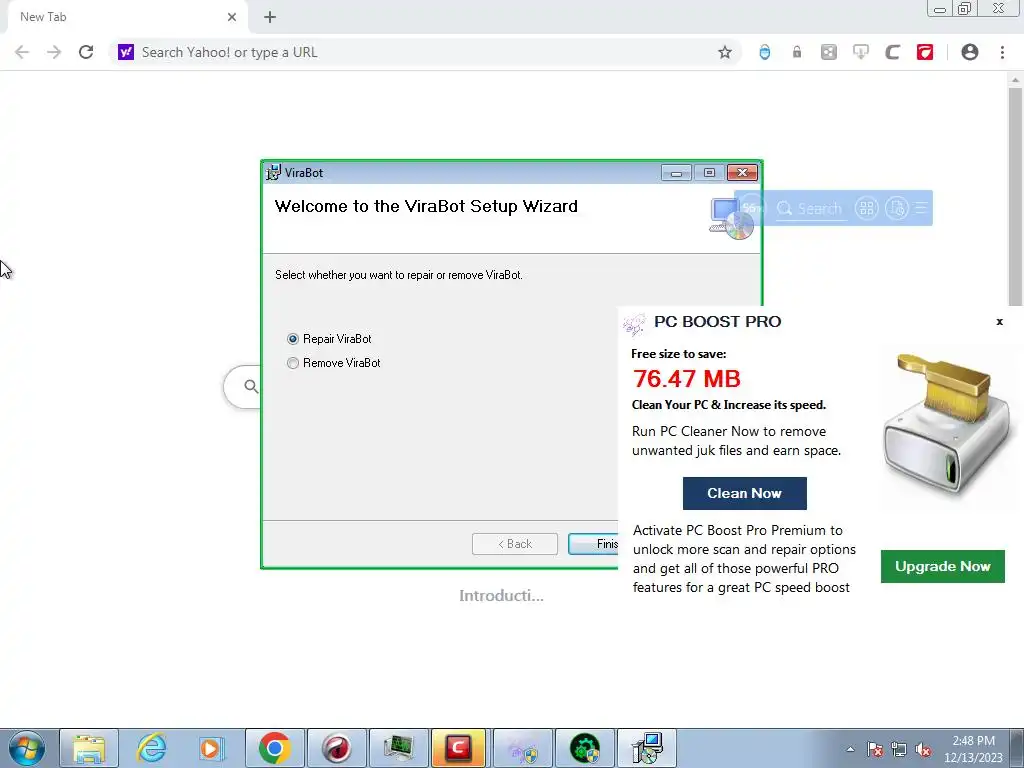Click the Back button in ViraBot wizard
The height and width of the screenshot is (768, 1024).
[515, 544]
